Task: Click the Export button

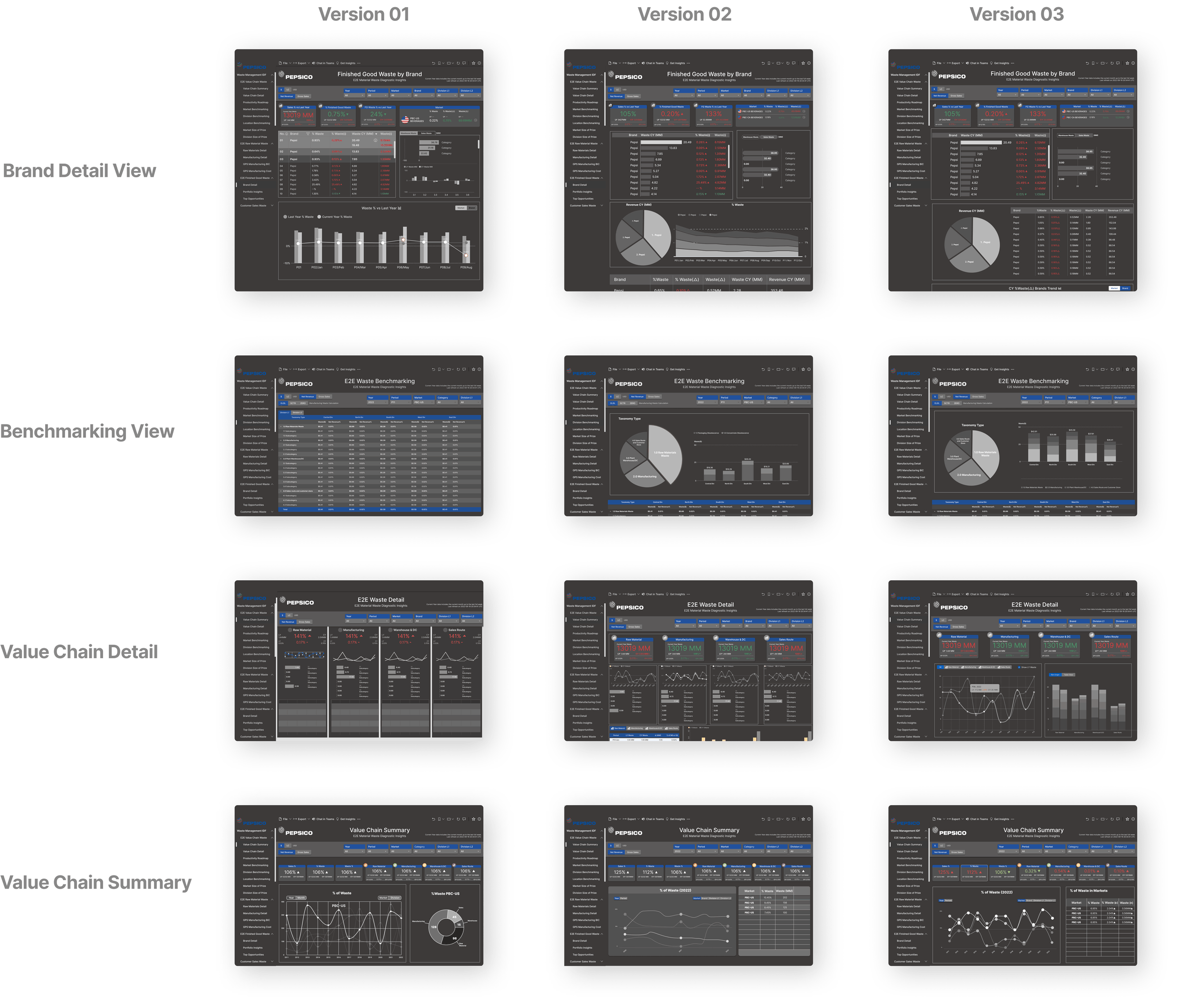Action: [x=302, y=63]
